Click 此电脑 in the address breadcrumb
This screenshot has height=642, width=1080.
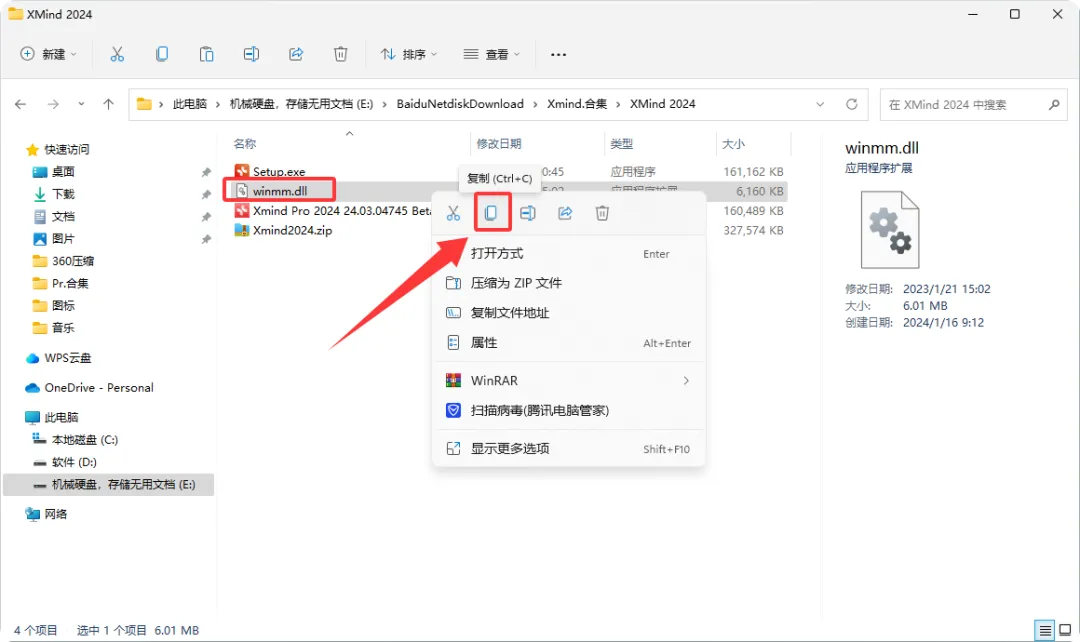pos(189,104)
